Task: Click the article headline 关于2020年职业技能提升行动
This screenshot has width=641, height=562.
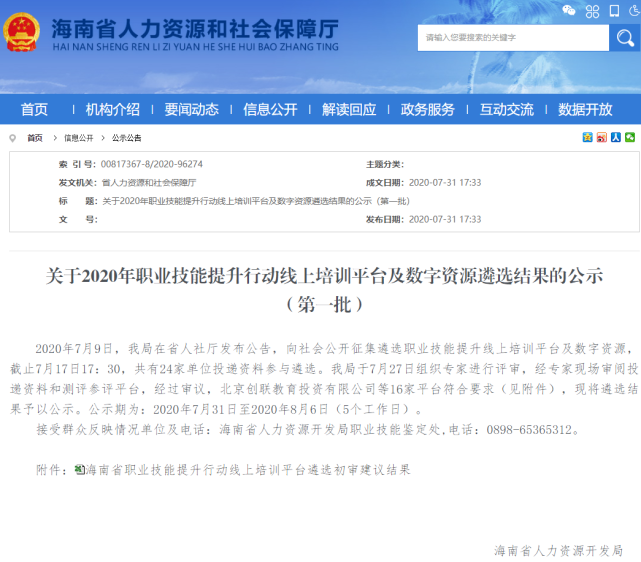Action: click(x=324, y=276)
